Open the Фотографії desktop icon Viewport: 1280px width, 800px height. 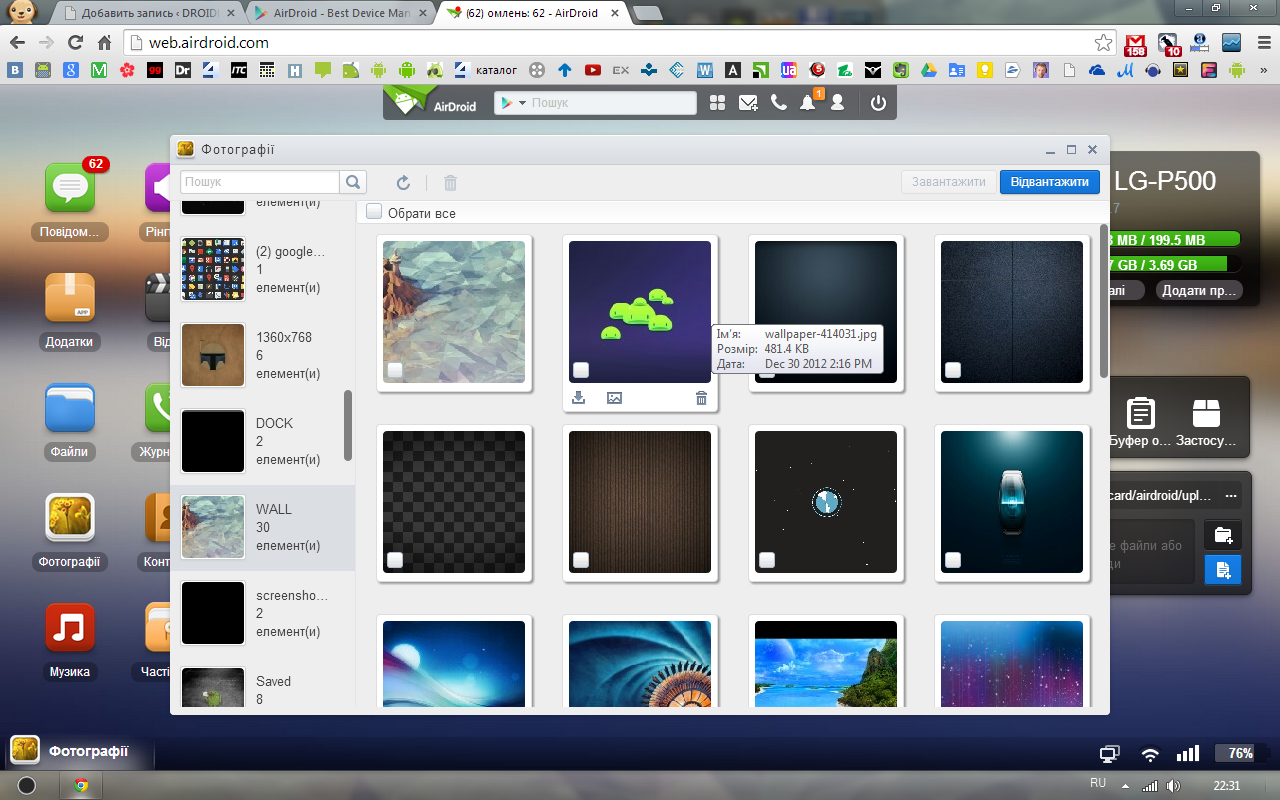click(70, 518)
